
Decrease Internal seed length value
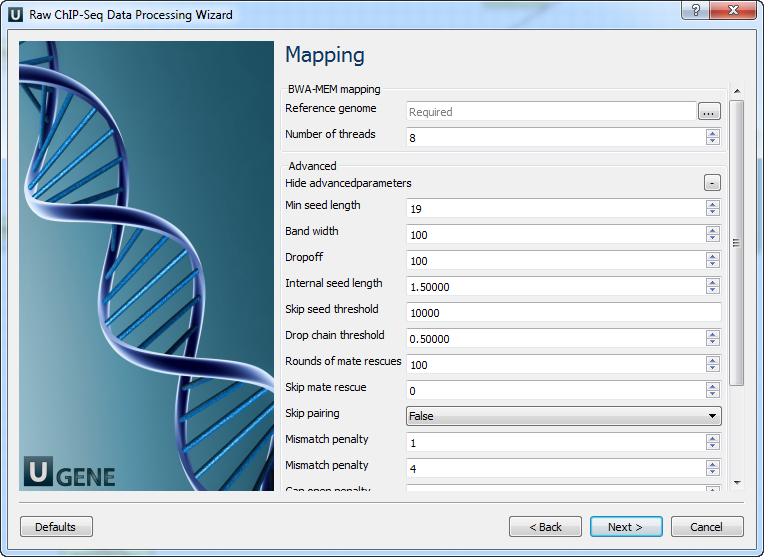click(x=712, y=290)
